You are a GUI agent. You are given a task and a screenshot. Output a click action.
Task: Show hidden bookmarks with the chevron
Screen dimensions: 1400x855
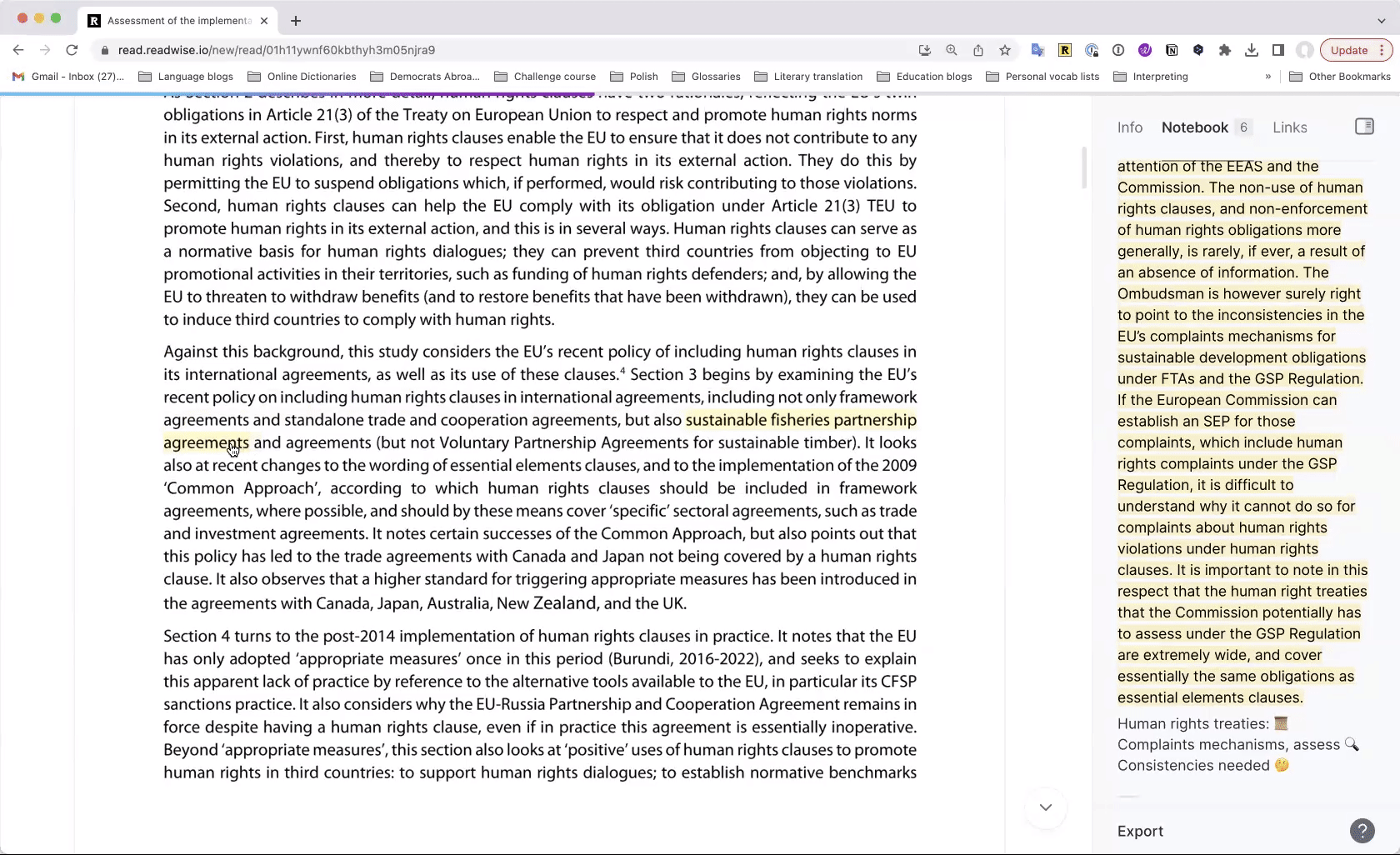pyautogui.click(x=1268, y=77)
